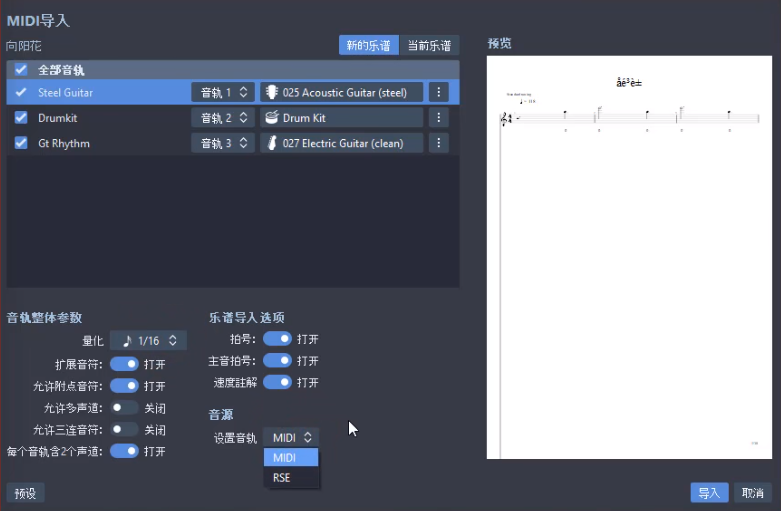Click the score preview thumbnail
Screen dimensions: 781x511
click(629, 257)
